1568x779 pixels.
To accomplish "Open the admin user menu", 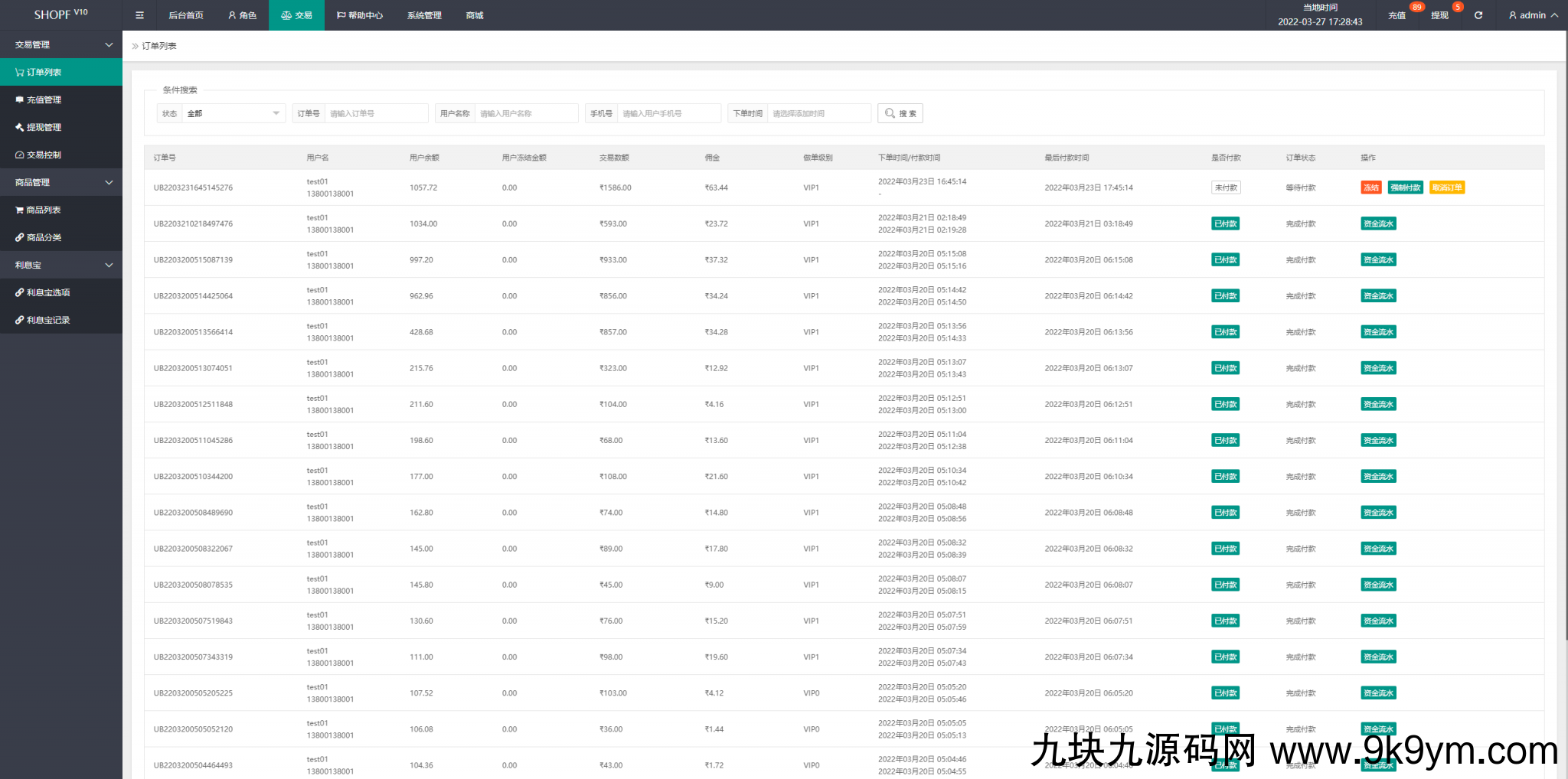I will (1533, 15).
